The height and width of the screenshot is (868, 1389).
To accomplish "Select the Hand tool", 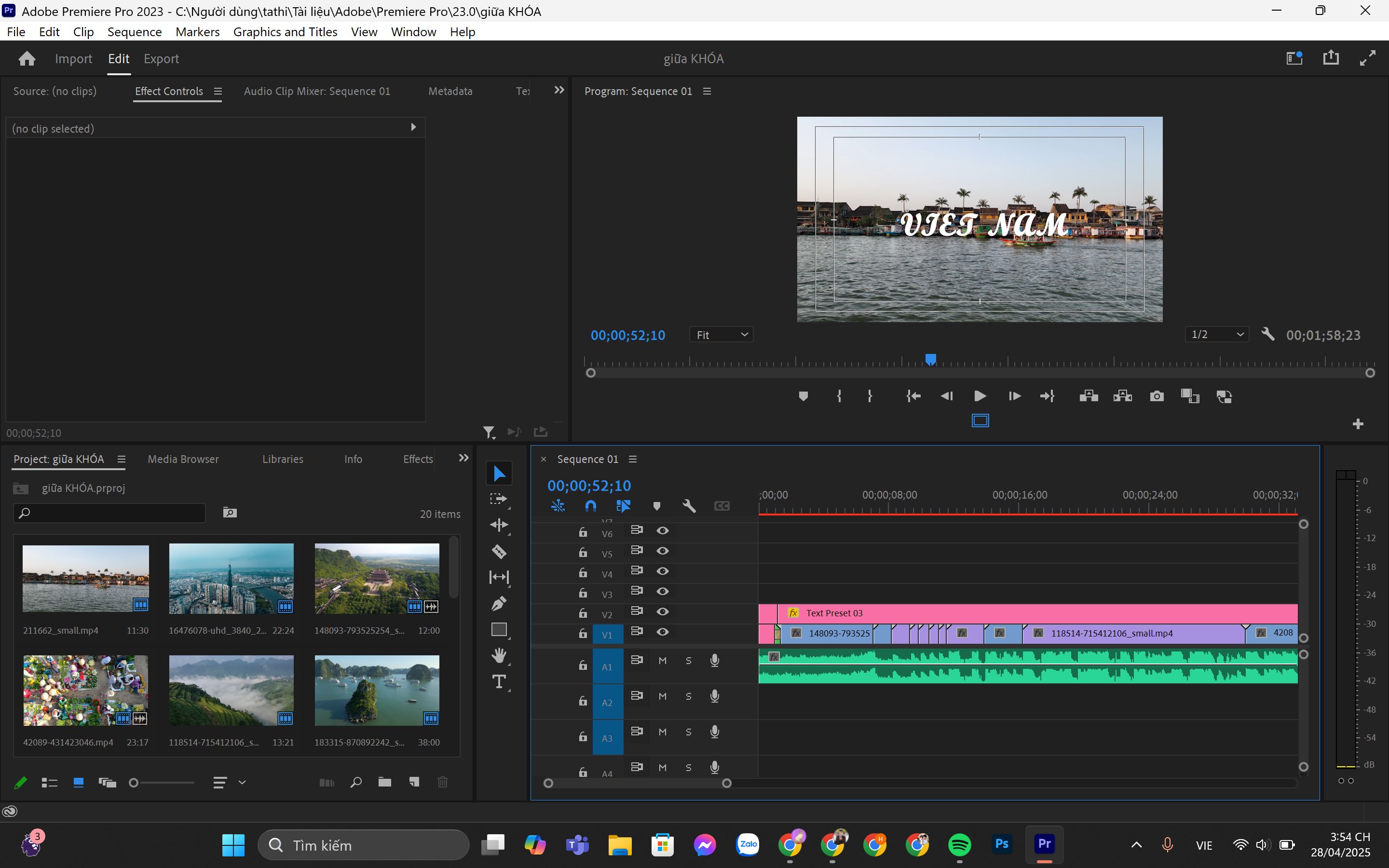I will [499, 655].
